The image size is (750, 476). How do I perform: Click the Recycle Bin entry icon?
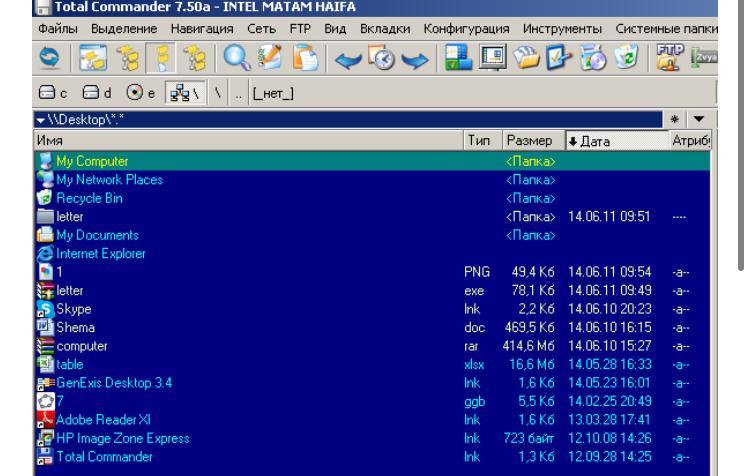coord(45,198)
